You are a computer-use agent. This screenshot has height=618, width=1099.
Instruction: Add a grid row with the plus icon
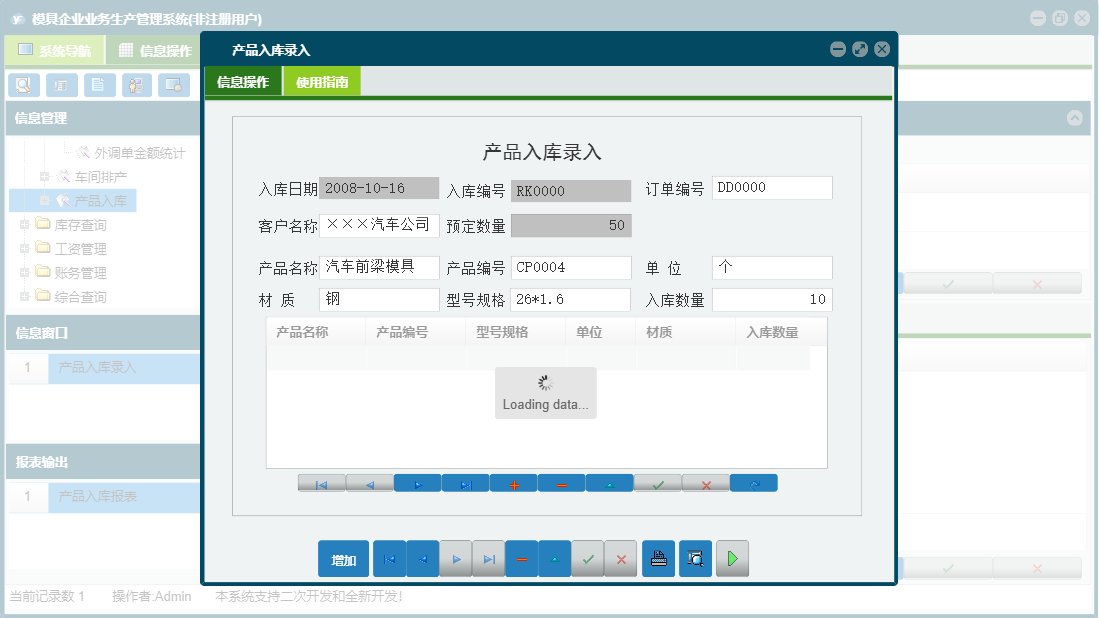click(513, 482)
